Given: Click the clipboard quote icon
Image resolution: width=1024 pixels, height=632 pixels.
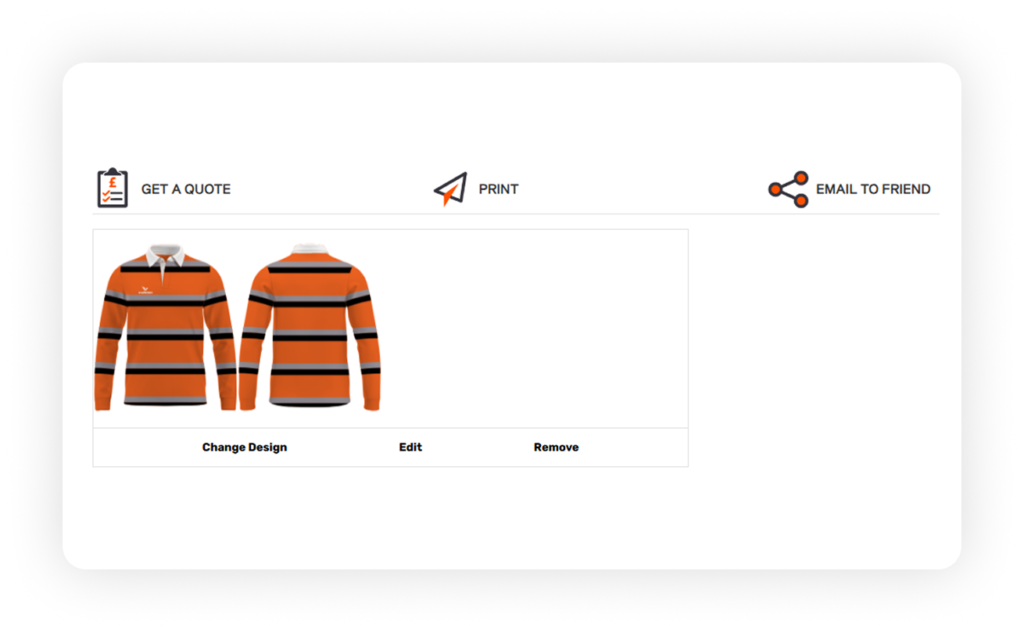Looking at the screenshot, I should [x=112, y=188].
